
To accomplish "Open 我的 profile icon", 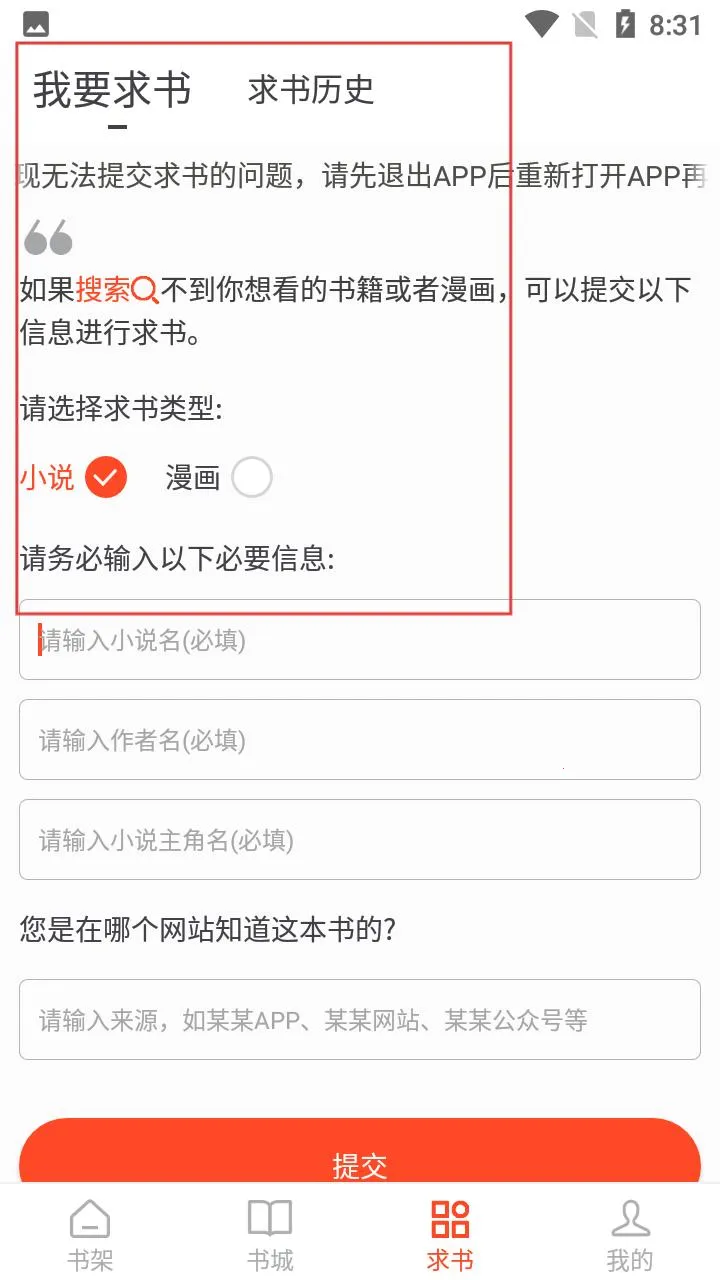I will 629,1220.
